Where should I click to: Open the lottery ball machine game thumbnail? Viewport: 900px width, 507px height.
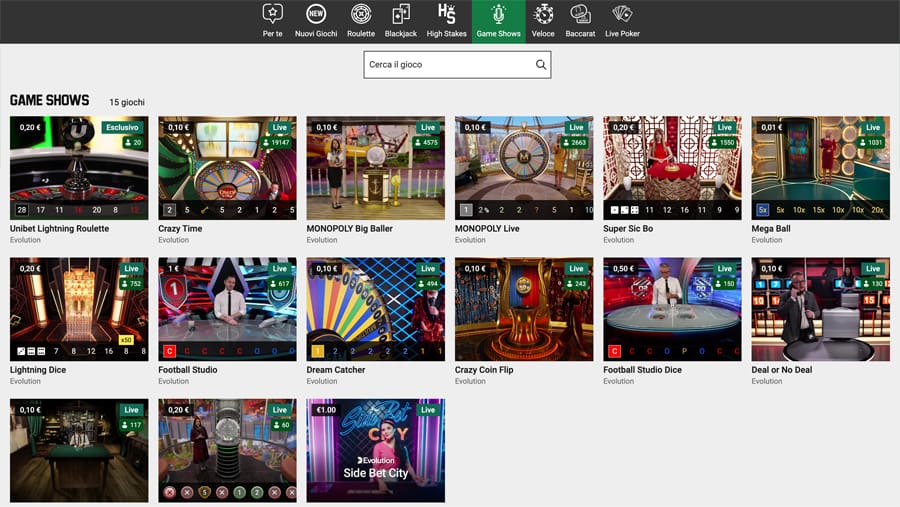pyautogui.click(x=227, y=451)
